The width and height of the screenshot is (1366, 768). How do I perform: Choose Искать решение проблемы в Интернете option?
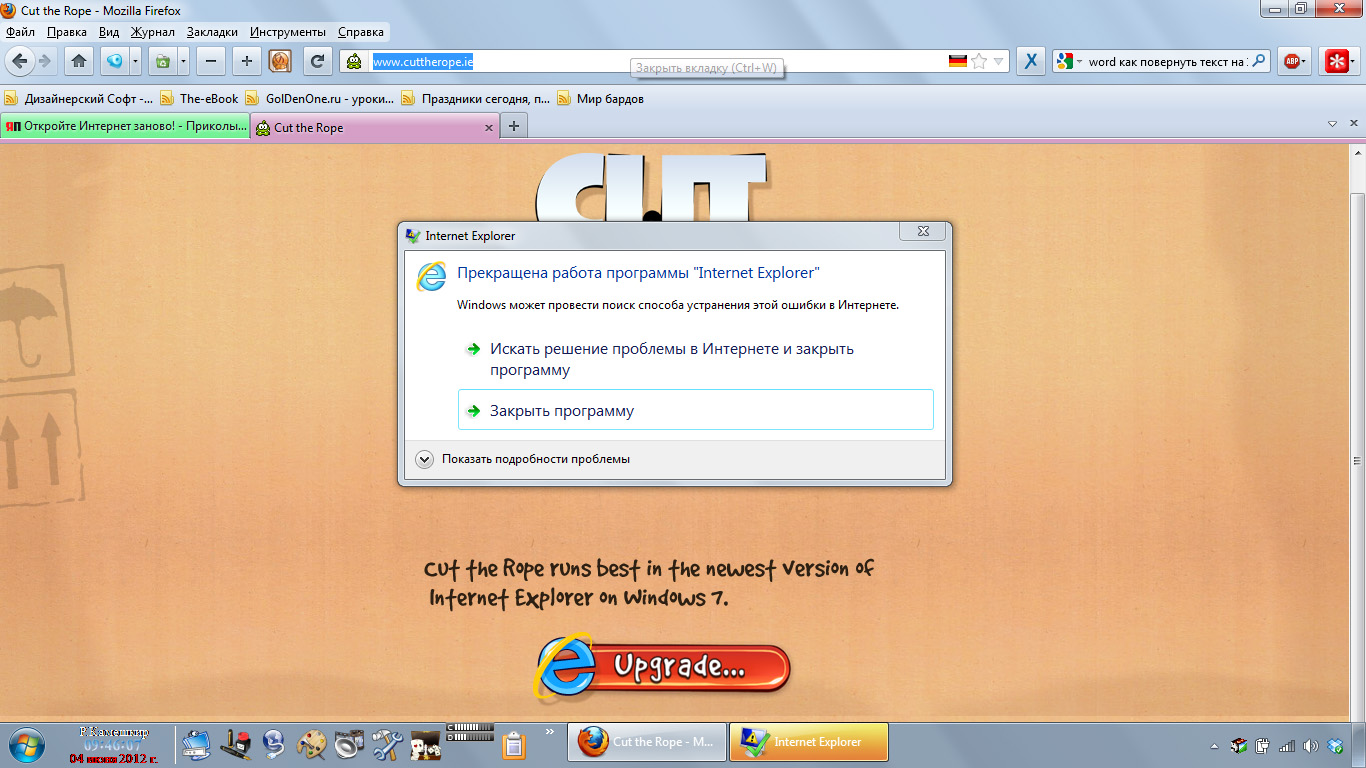[x=695, y=359]
